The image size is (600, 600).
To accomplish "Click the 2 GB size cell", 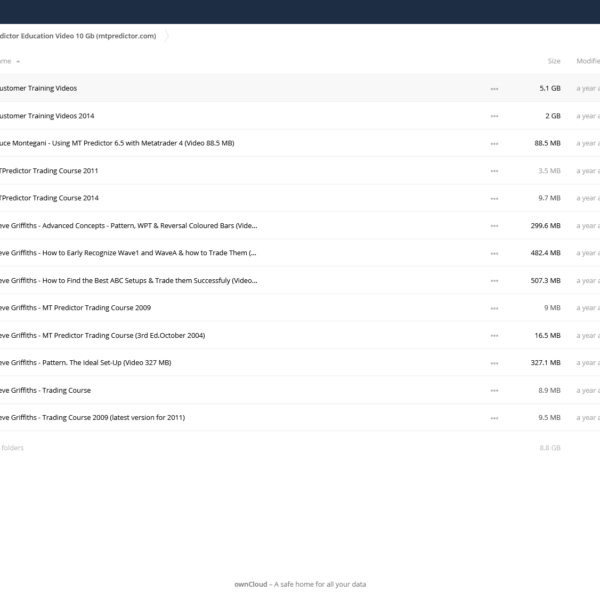I will tap(553, 116).
